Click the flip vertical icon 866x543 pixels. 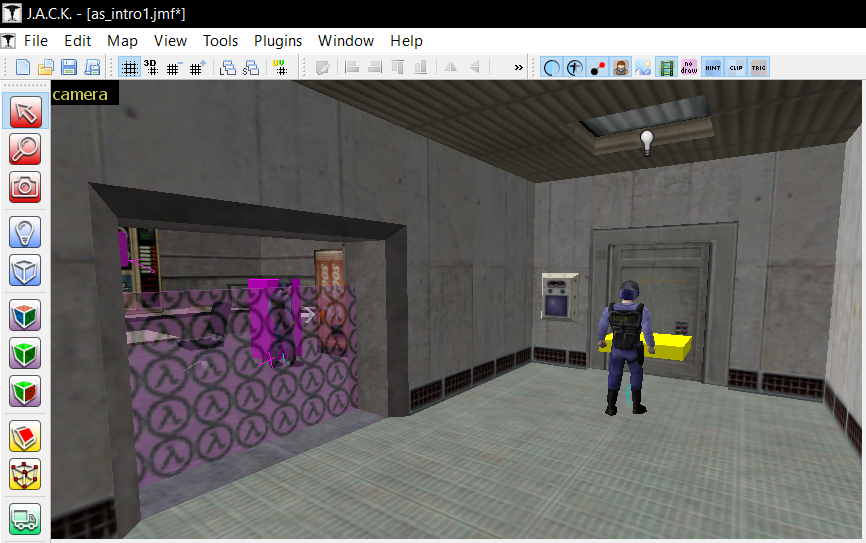[x=474, y=67]
